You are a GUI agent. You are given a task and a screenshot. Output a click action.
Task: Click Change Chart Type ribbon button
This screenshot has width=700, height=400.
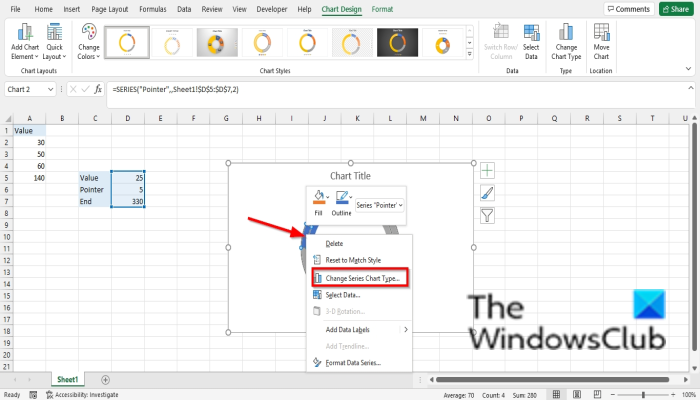pos(566,42)
